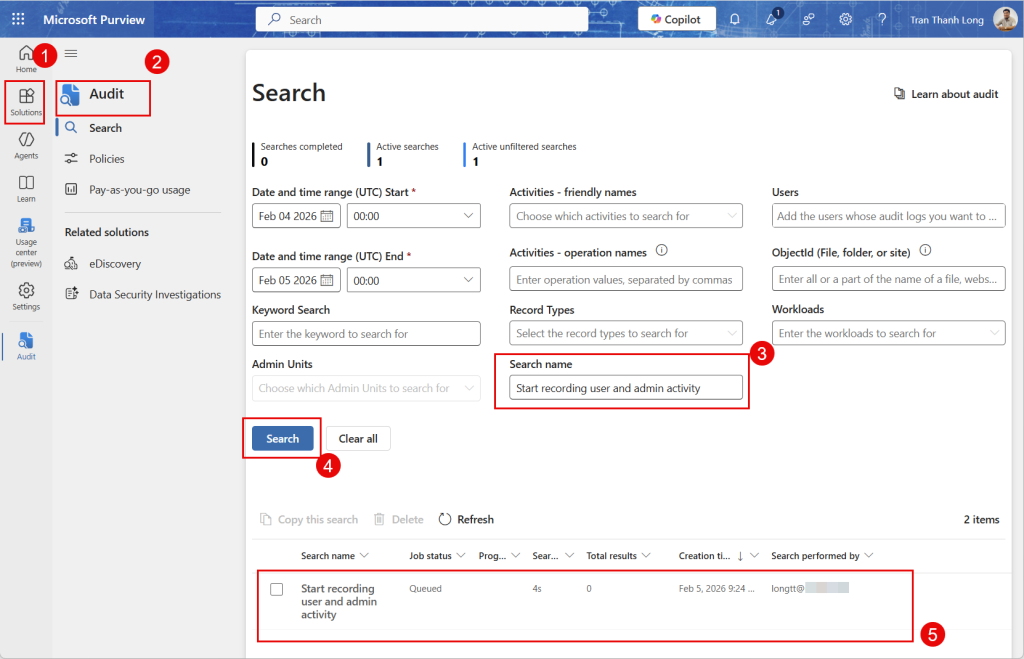Screen dimensions: 1024x659
Task: Collapse navigation with hamburger icon
Action: (71, 53)
